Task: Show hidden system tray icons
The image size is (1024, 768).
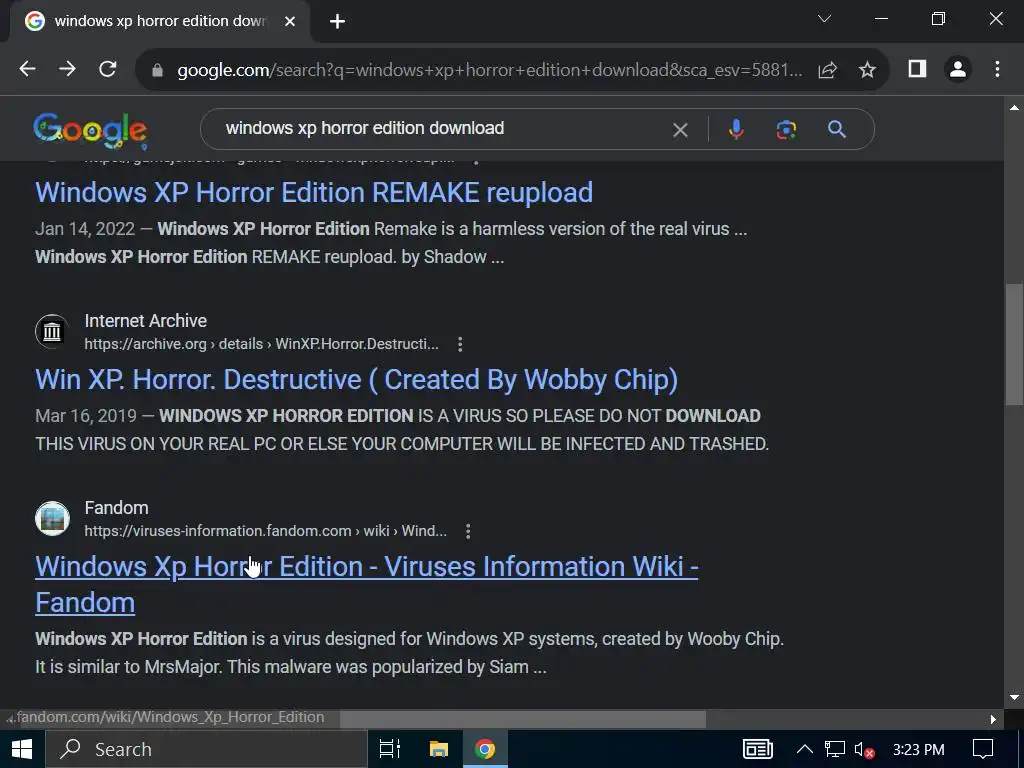Action: point(805,749)
